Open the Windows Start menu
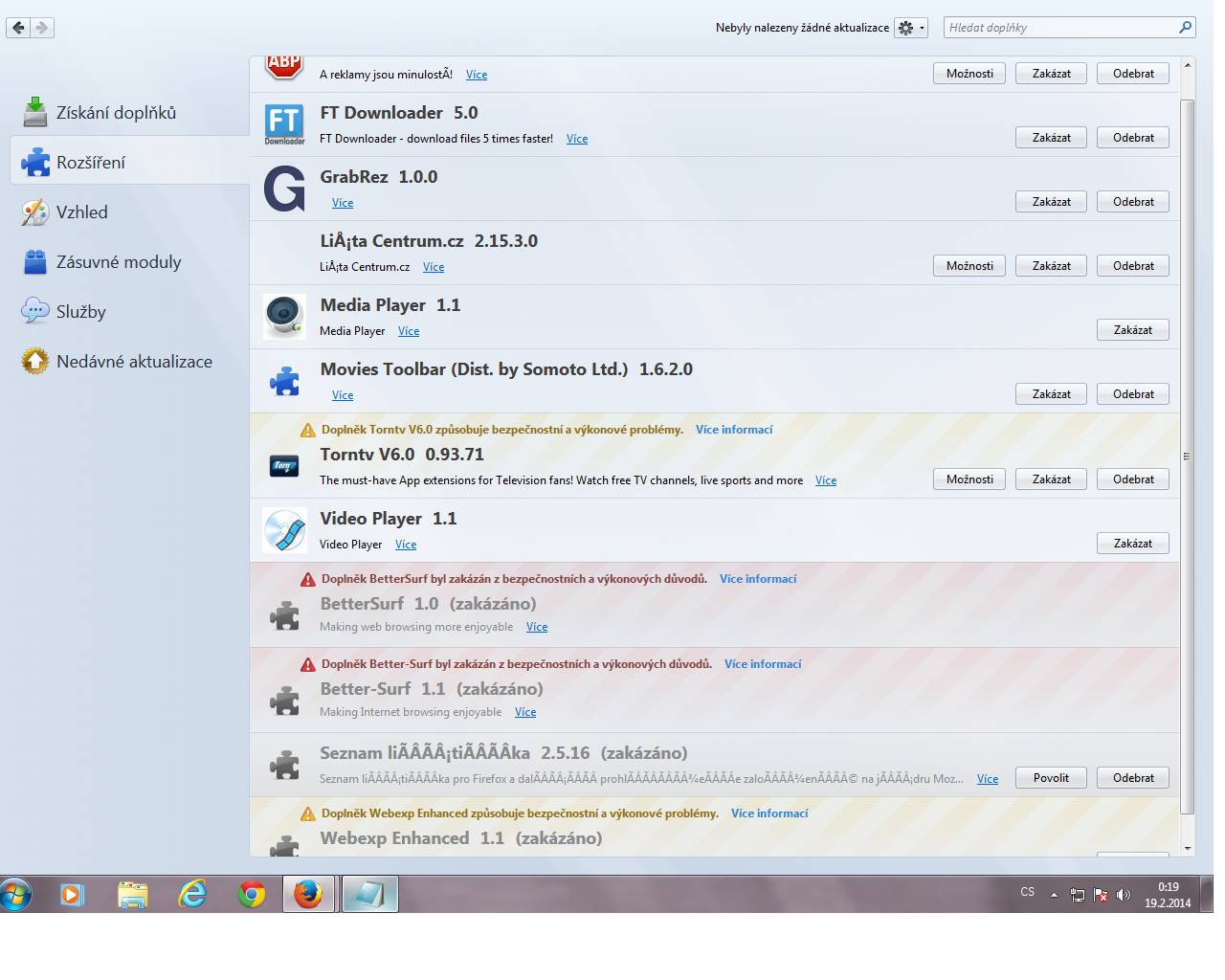Image resolution: width=1225 pixels, height=980 pixels. (16, 895)
